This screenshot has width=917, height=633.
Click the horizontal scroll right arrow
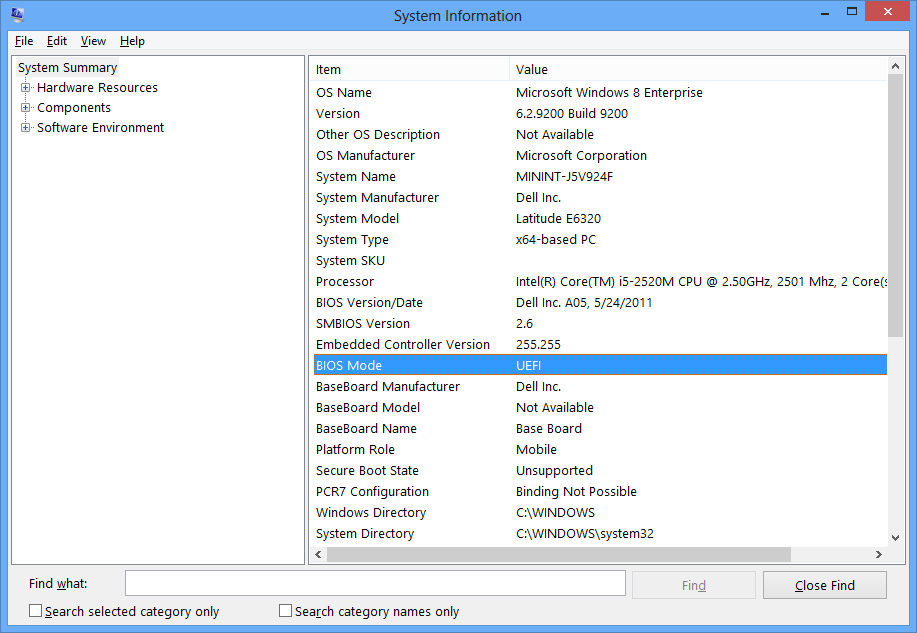878,554
